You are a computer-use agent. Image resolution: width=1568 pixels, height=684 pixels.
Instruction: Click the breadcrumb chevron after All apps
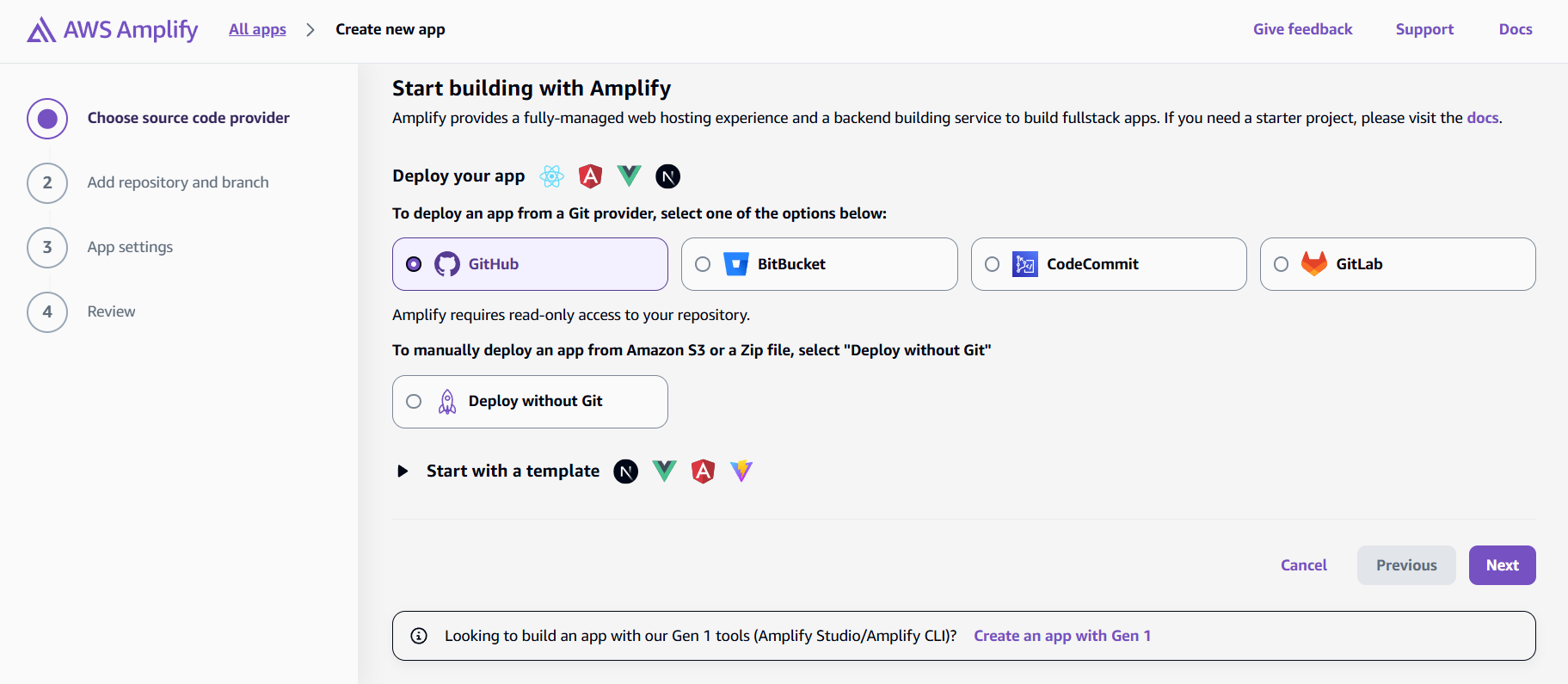click(x=311, y=30)
